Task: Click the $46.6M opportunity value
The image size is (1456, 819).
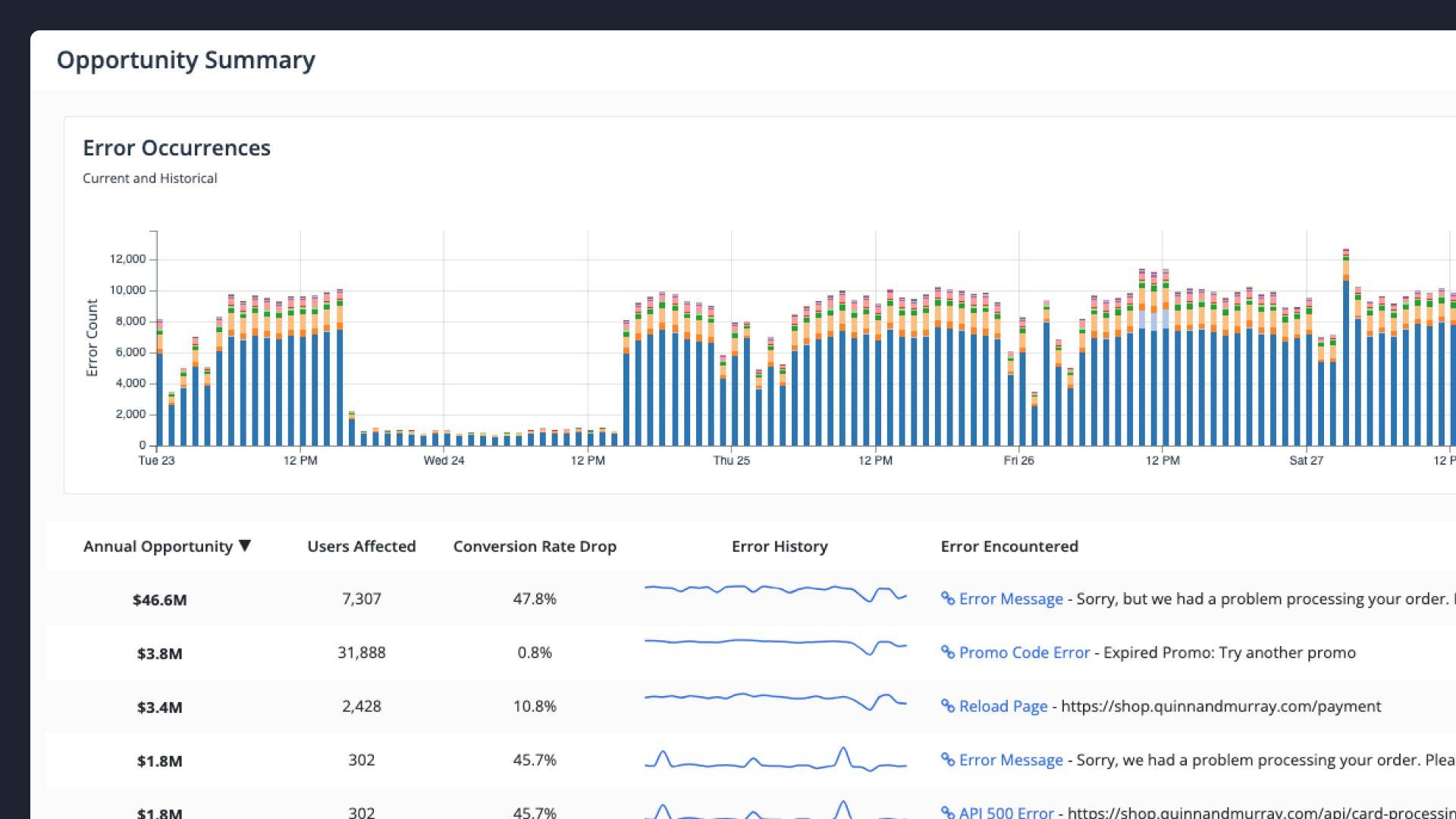Action: coord(159,600)
